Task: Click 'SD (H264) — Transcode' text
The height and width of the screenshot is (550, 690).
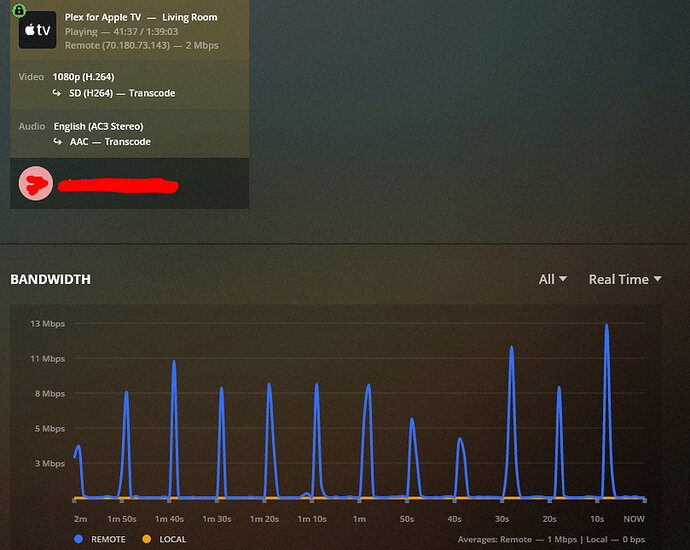Action: 122,93
